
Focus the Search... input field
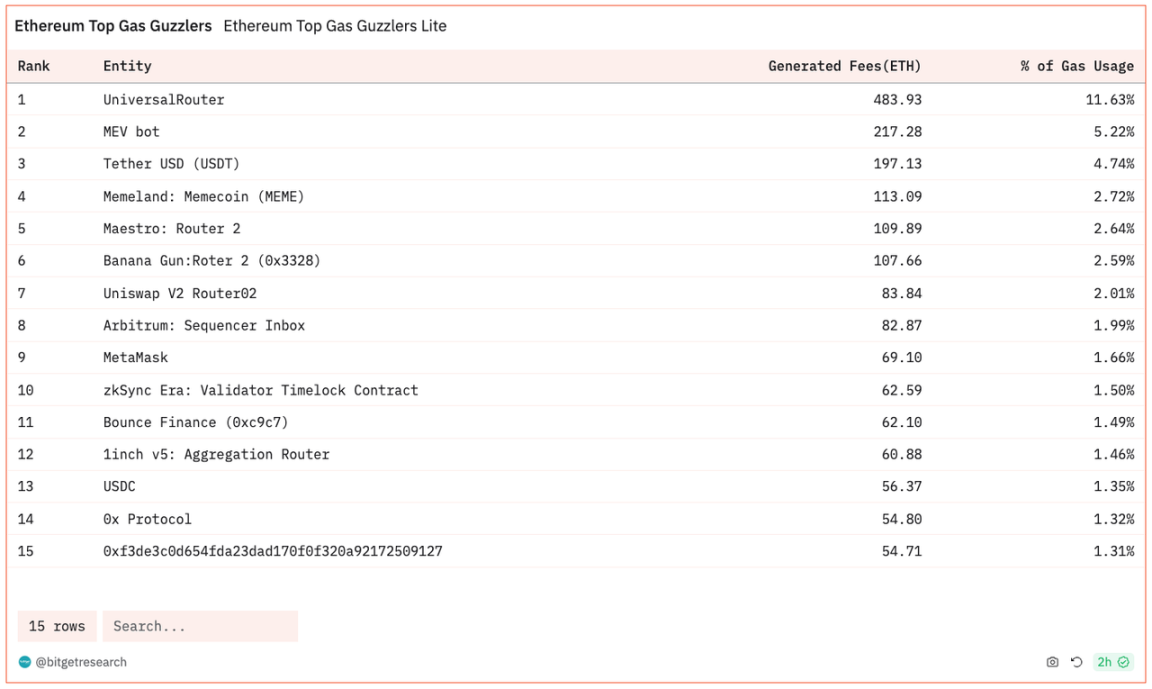(200, 626)
